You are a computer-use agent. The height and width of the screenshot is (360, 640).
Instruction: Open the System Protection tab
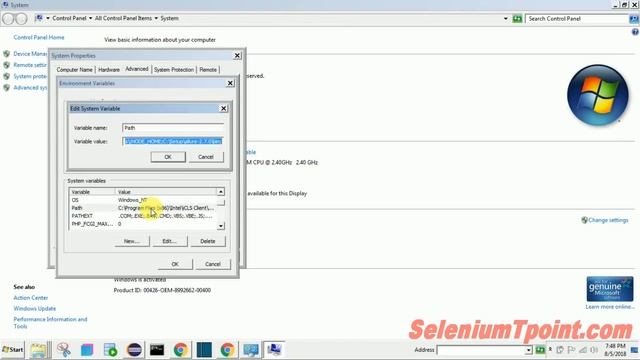click(x=174, y=70)
